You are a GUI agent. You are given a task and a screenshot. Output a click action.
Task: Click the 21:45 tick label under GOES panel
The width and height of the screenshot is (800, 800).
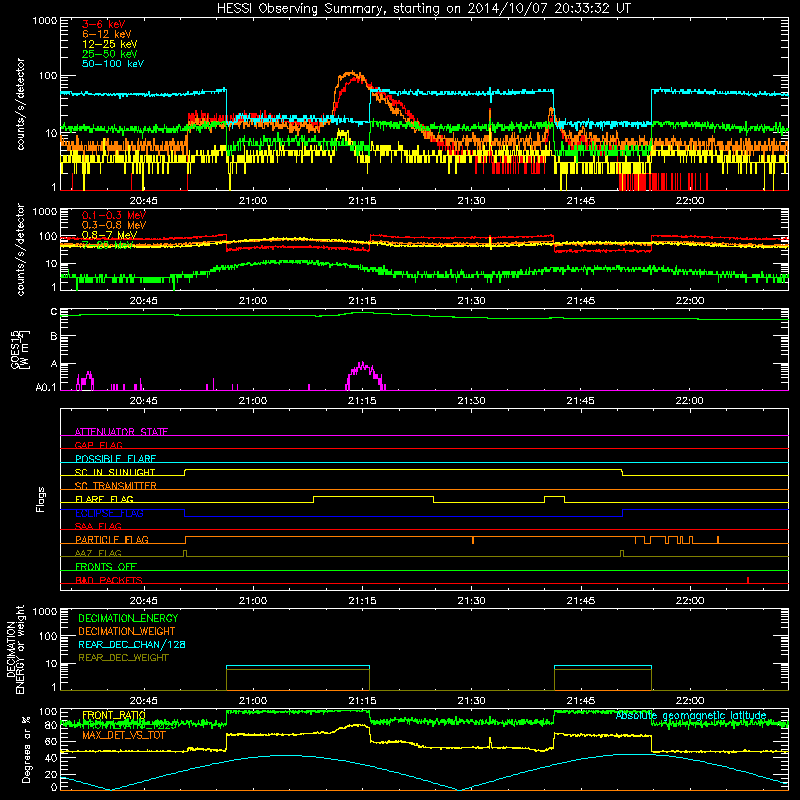pyautogui.click(x=581, y=401)
